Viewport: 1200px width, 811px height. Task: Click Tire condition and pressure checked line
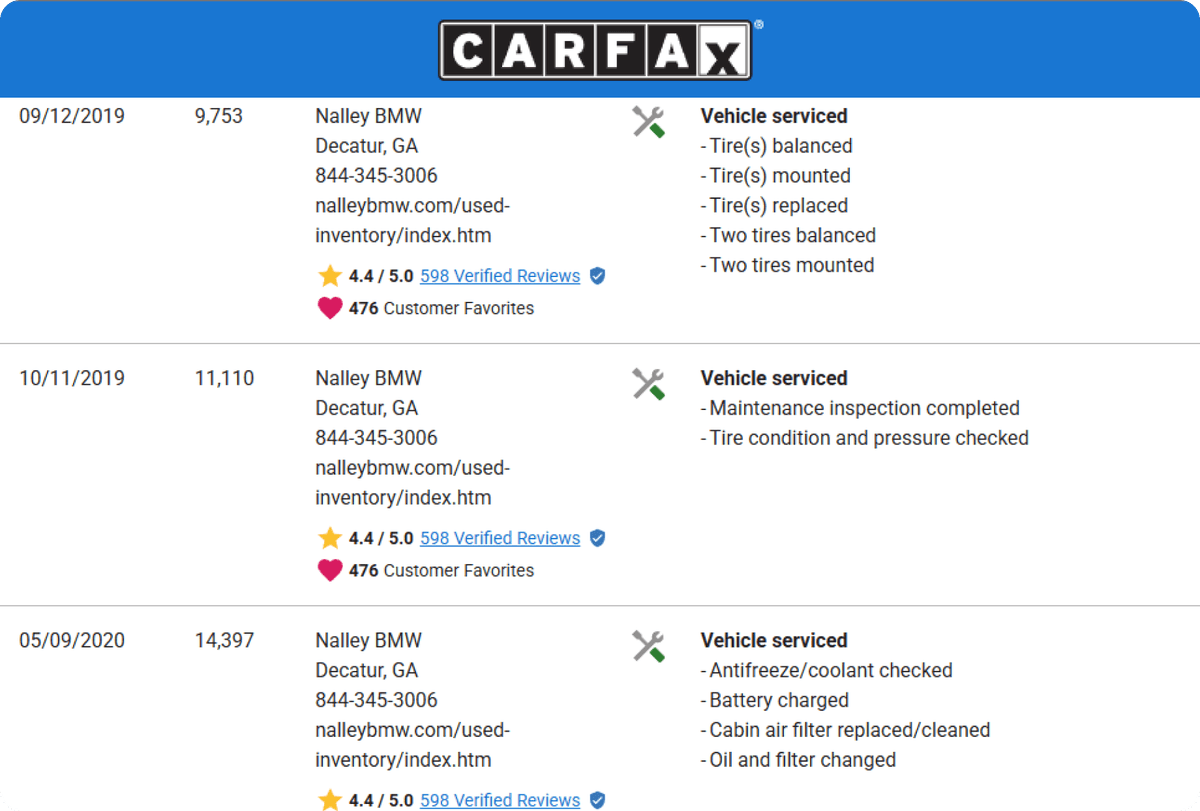point(864,438)
